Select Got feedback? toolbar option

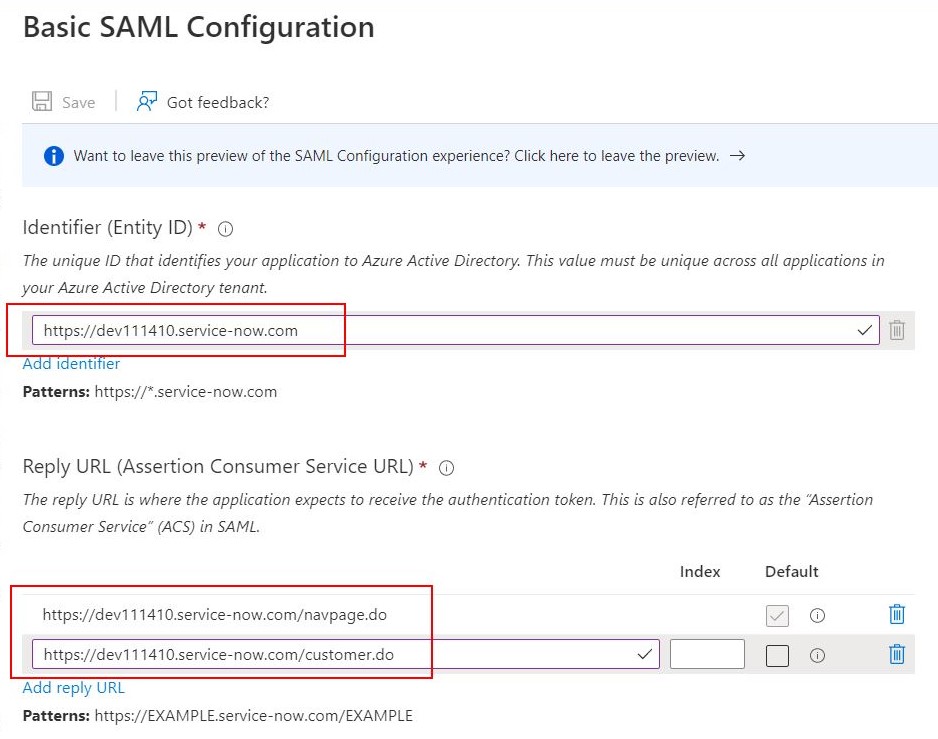point(218,102)
